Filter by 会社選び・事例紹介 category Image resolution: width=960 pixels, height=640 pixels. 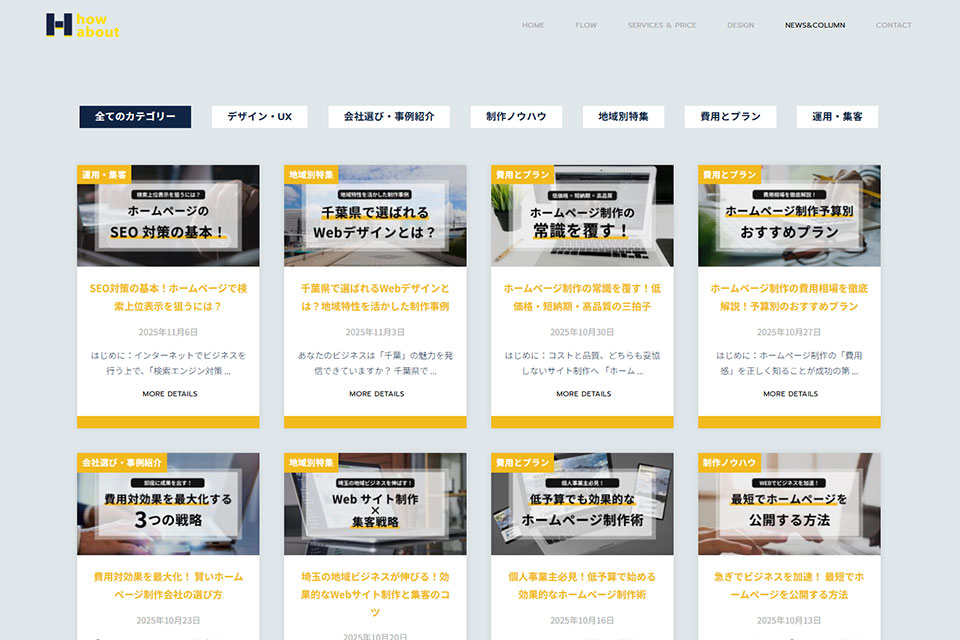(x=389, y=117)
